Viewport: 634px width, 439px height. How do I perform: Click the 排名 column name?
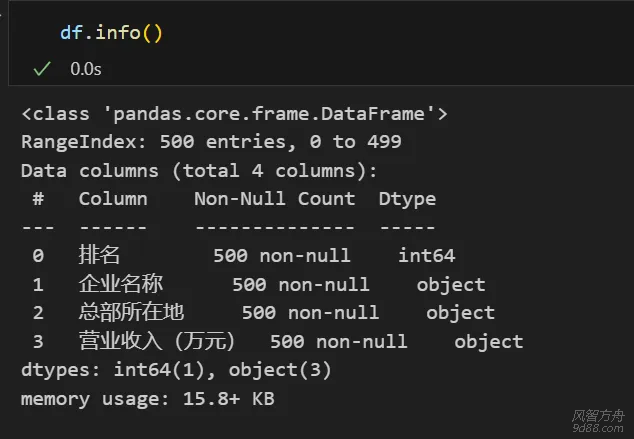click(x=99, y=256)
